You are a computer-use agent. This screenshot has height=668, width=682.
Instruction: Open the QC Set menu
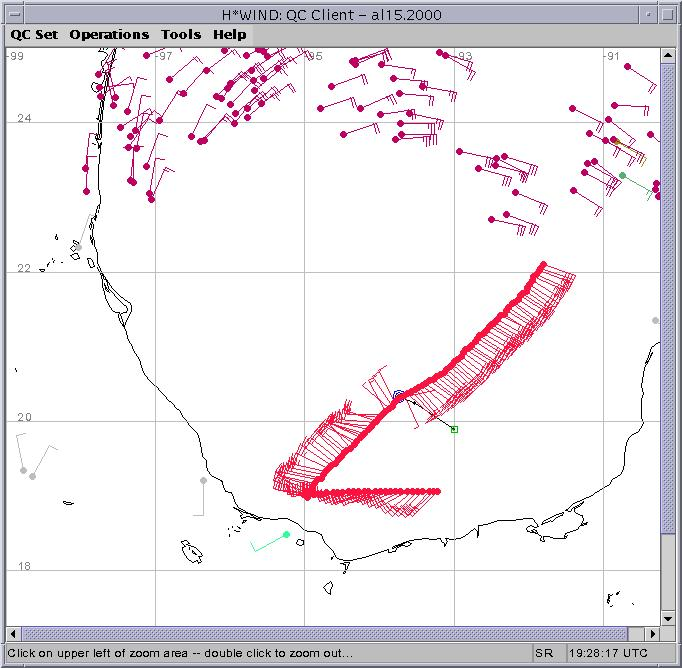pos(34,34)
